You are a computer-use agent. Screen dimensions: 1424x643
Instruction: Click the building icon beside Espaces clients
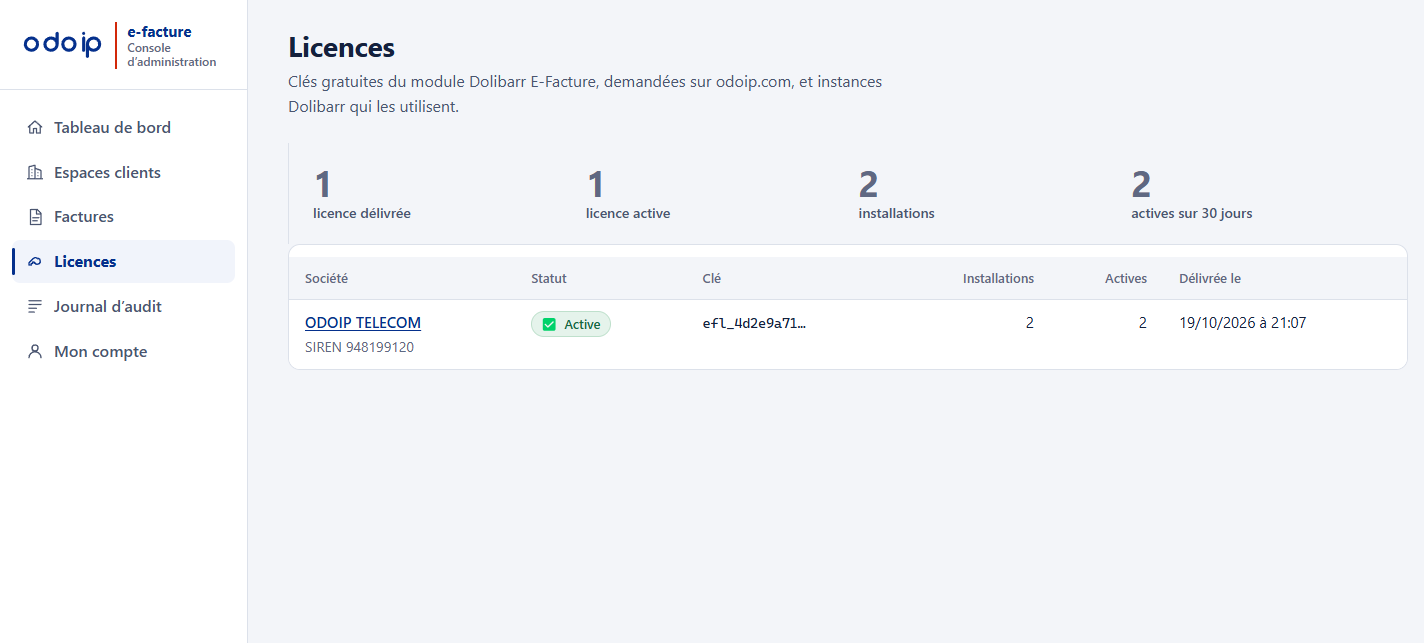[x=35, y=173]
